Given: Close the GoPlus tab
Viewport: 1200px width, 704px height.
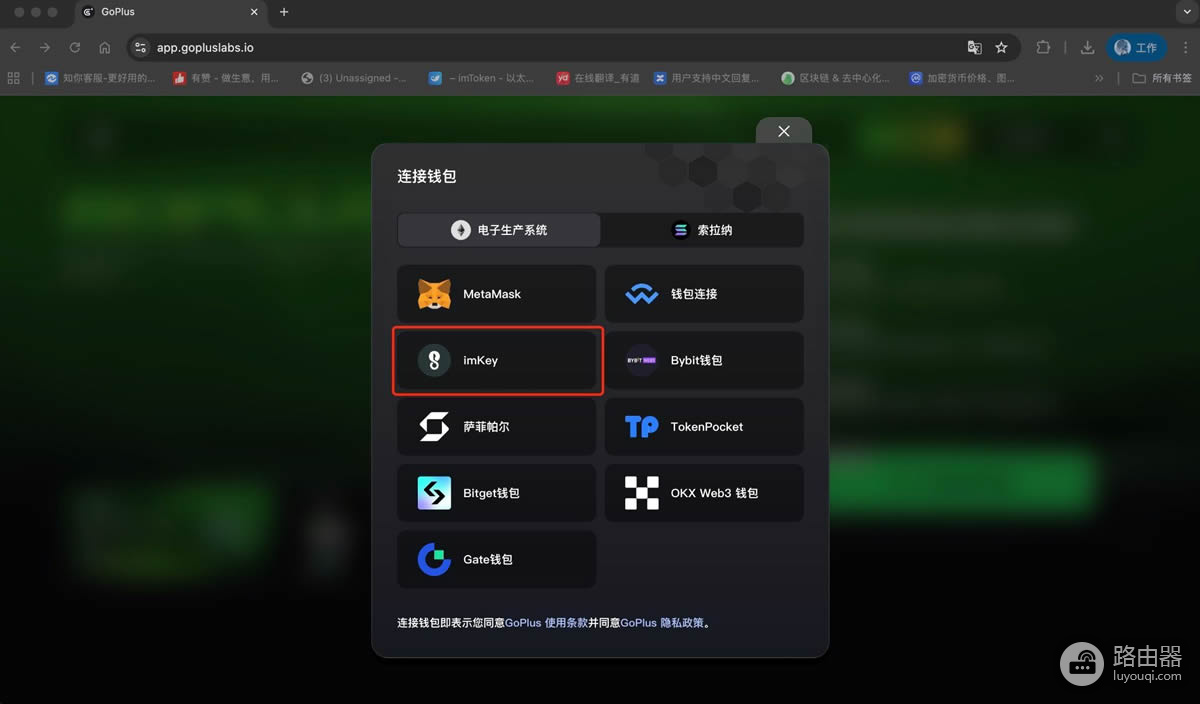Looking at the screenshot, I should click(254, 12).
